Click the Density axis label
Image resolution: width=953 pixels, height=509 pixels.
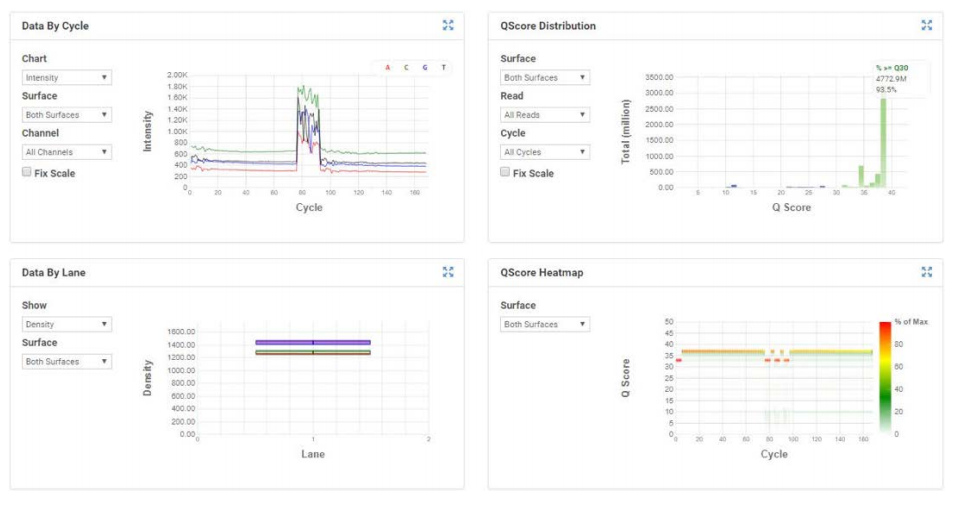(147, 378)
